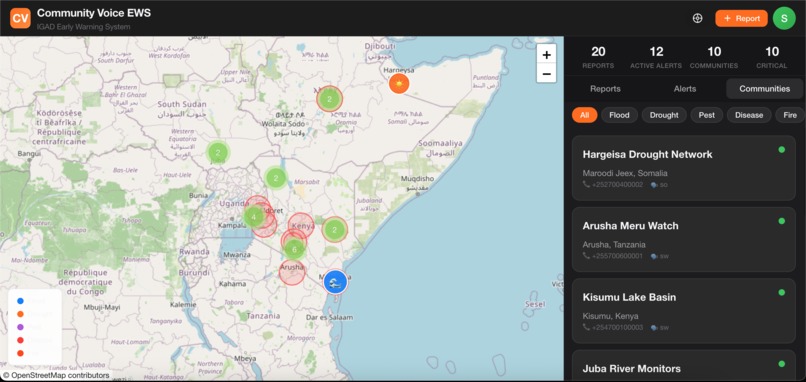This screenshot has height=382, width=806.
Task: Click the phone icon on Arusha Meru Watch card
Action: pyautogui.click(x=587, y=256)
